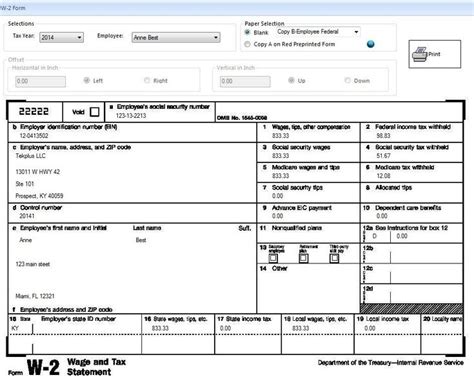
Task: Click employee street 123 main street
Action: coord(33,264)
